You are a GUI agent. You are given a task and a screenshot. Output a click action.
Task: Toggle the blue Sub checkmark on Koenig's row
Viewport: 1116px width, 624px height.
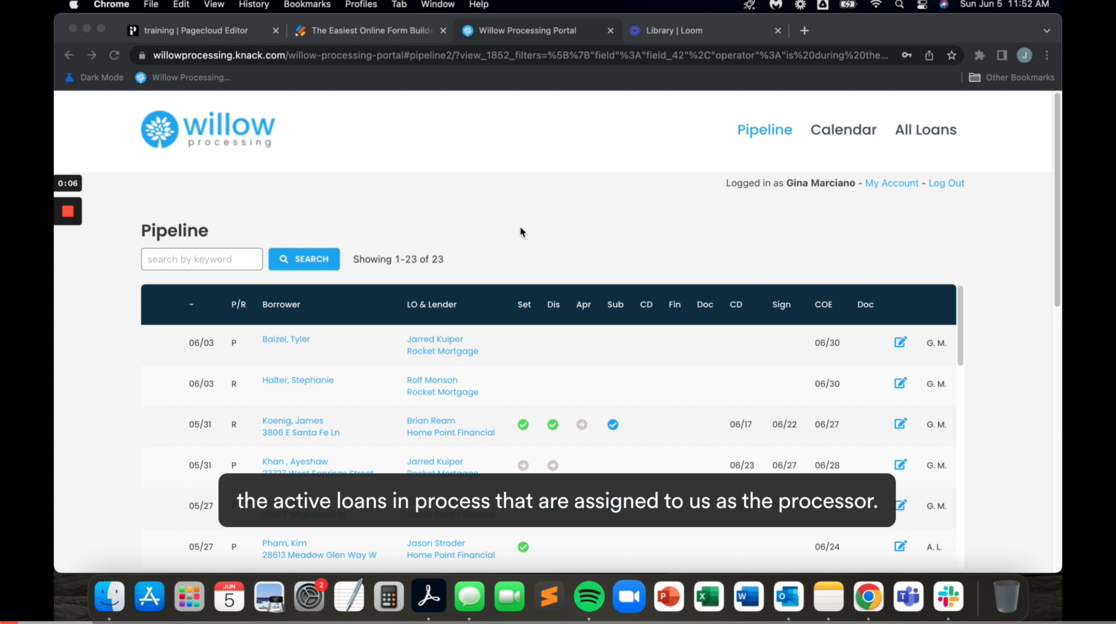(x=613, y=424)
